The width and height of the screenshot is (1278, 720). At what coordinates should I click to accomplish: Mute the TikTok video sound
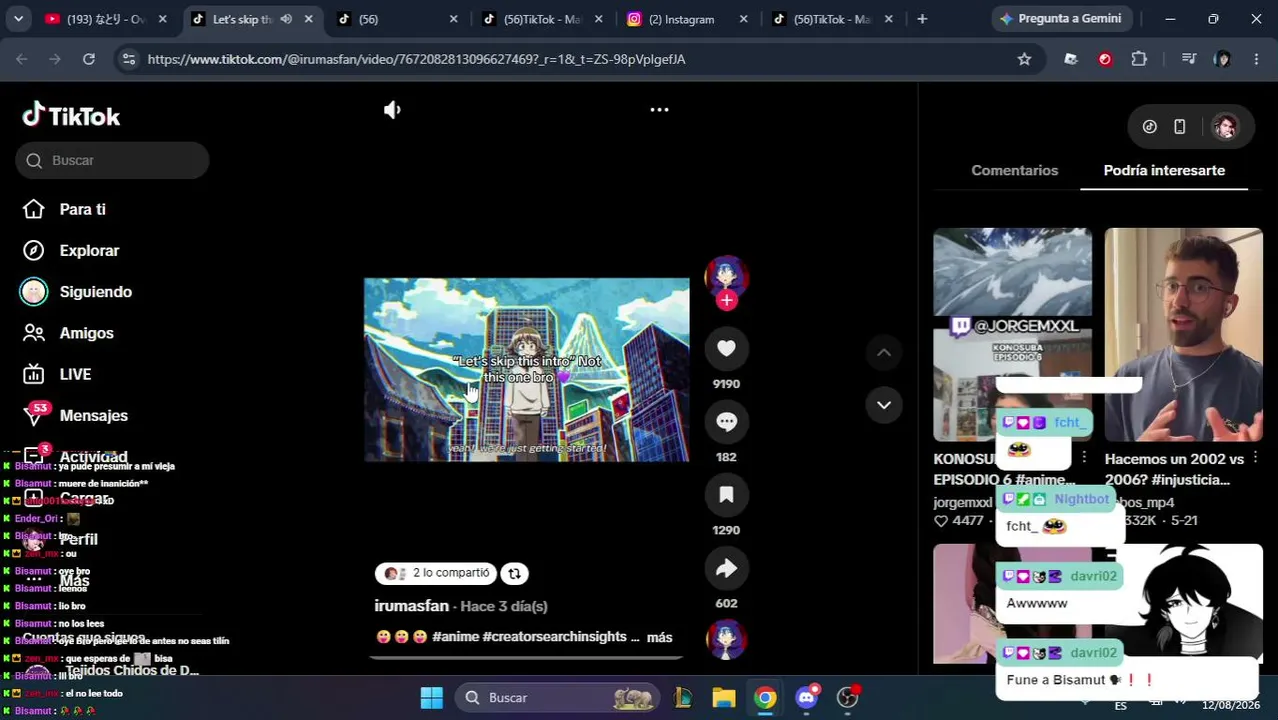pyautogui.click(x=392, y=110)
